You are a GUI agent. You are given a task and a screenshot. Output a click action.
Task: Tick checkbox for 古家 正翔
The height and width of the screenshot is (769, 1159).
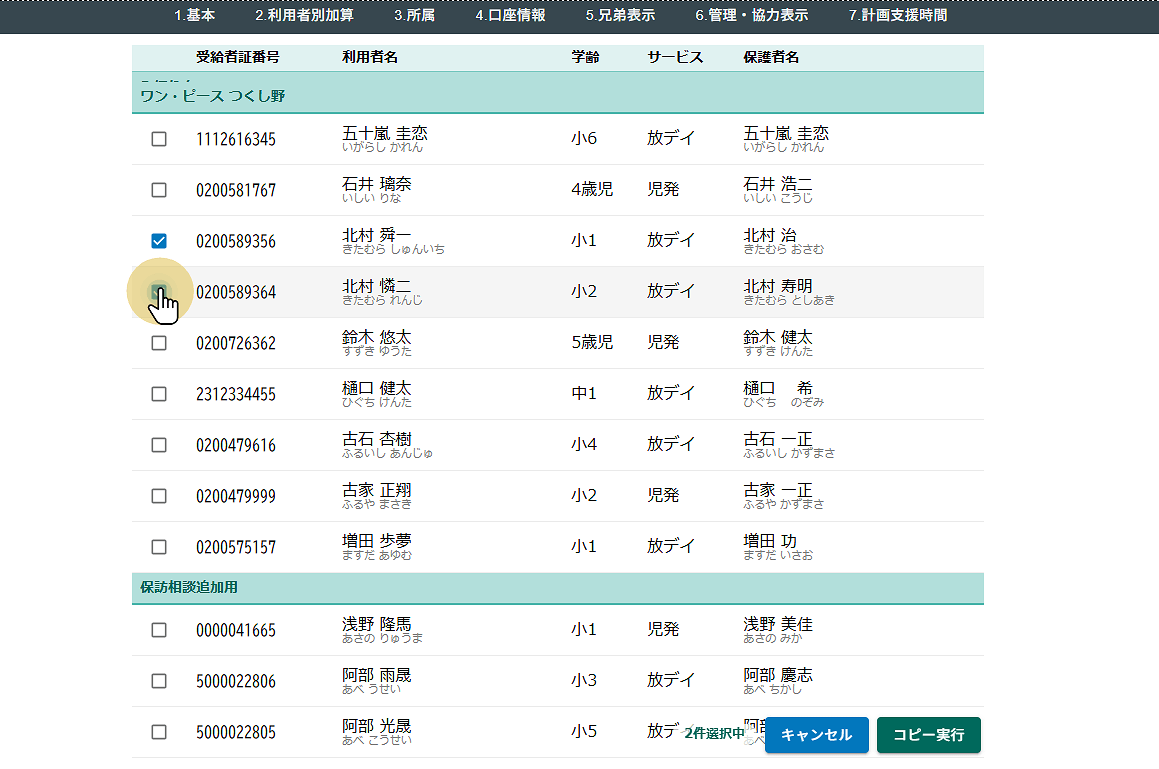[x=159, y=496]
